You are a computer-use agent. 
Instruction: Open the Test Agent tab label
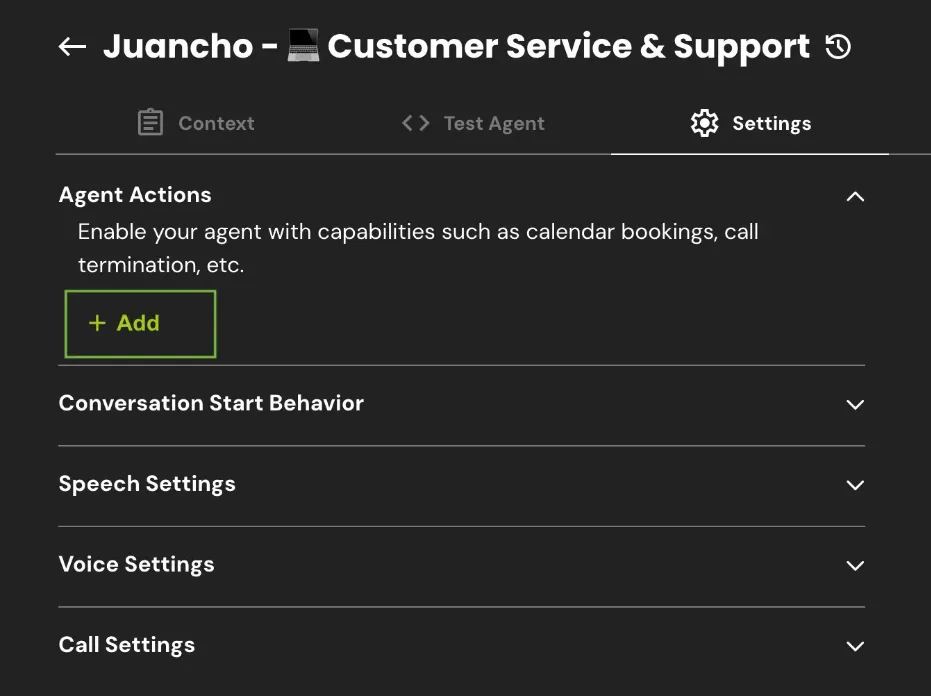(x=494, y=123)
